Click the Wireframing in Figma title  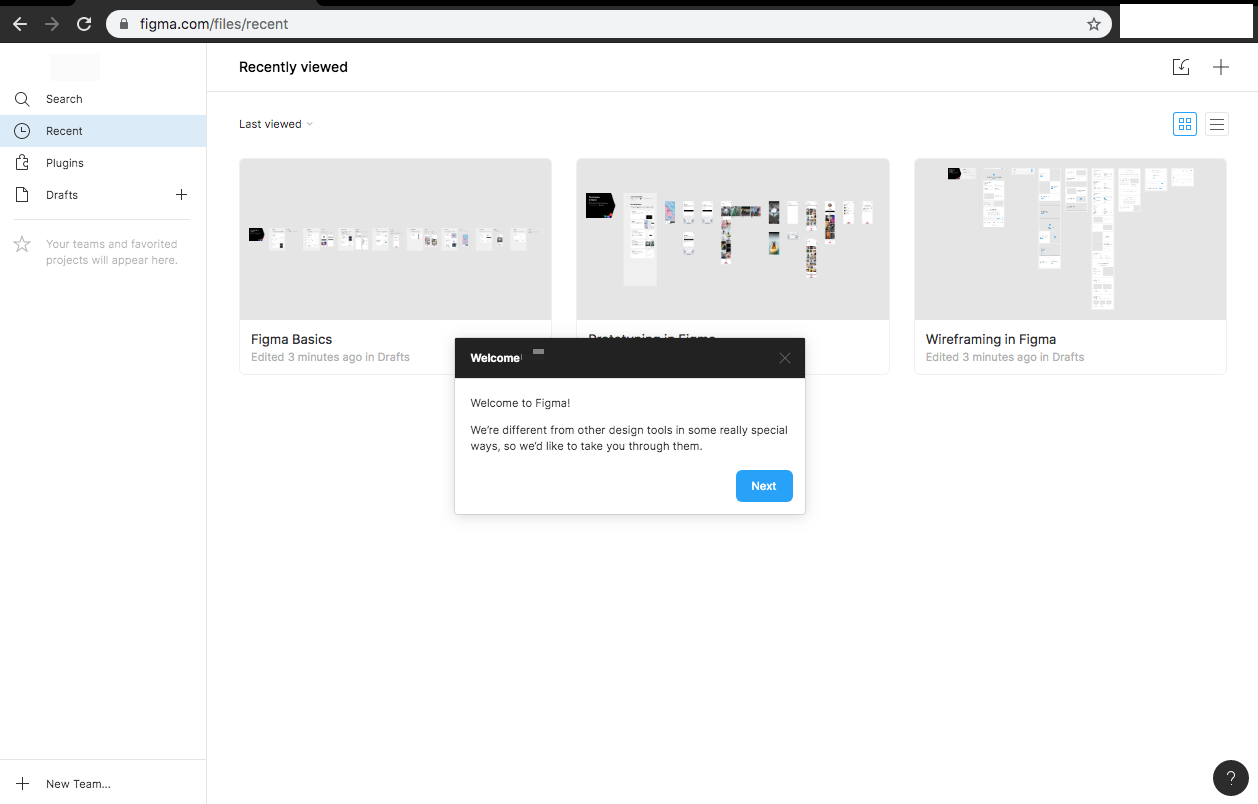pos(991,339)
